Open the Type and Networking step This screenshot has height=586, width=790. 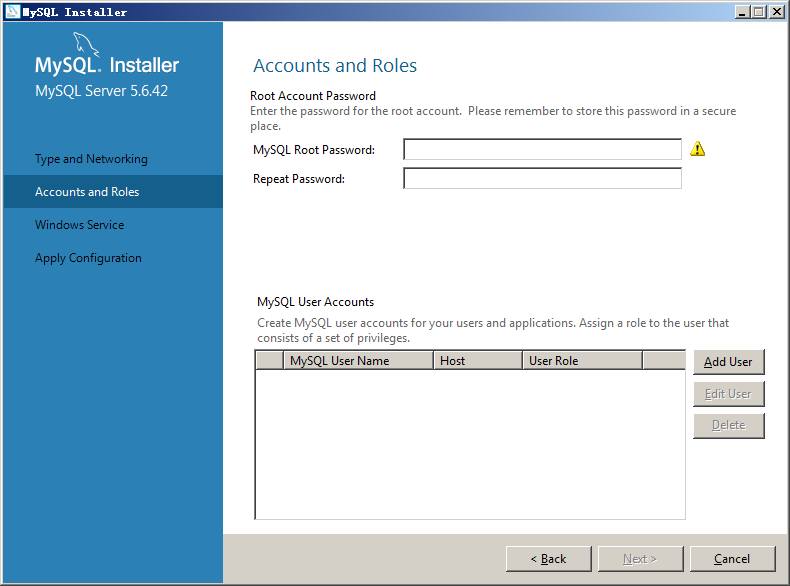coord(91,159)
